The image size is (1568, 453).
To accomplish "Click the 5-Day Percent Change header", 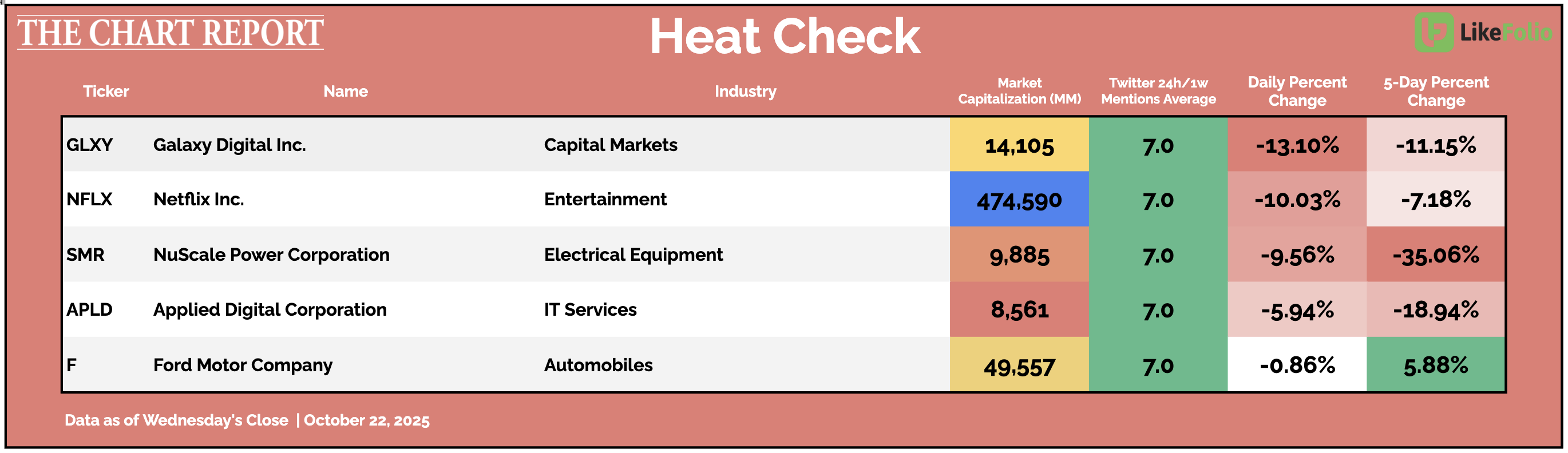I will point(1435,90).
